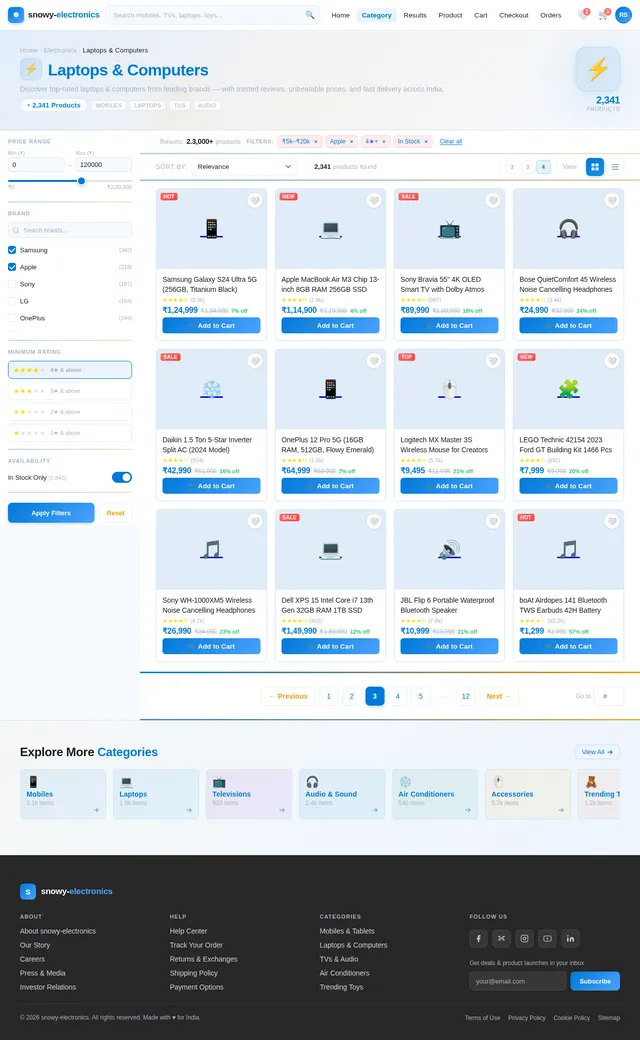Open the LinkedIn social icon in footer
The image size is (640, 1040).
[570, 939]
